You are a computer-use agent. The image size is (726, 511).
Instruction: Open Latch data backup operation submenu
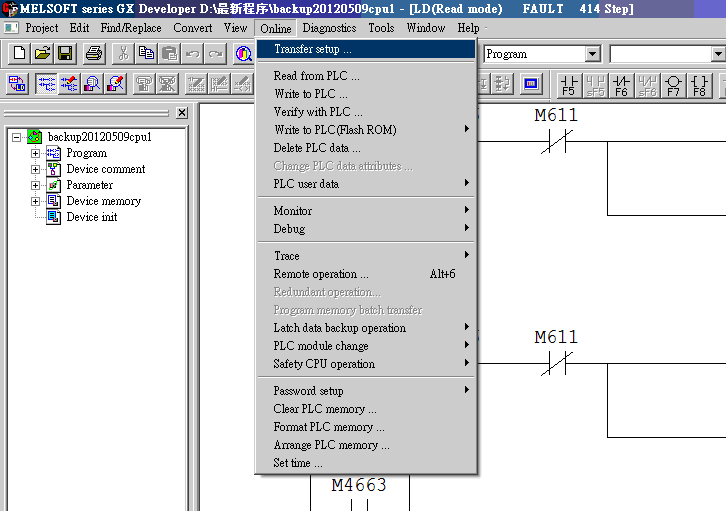[x=367, y=328]
